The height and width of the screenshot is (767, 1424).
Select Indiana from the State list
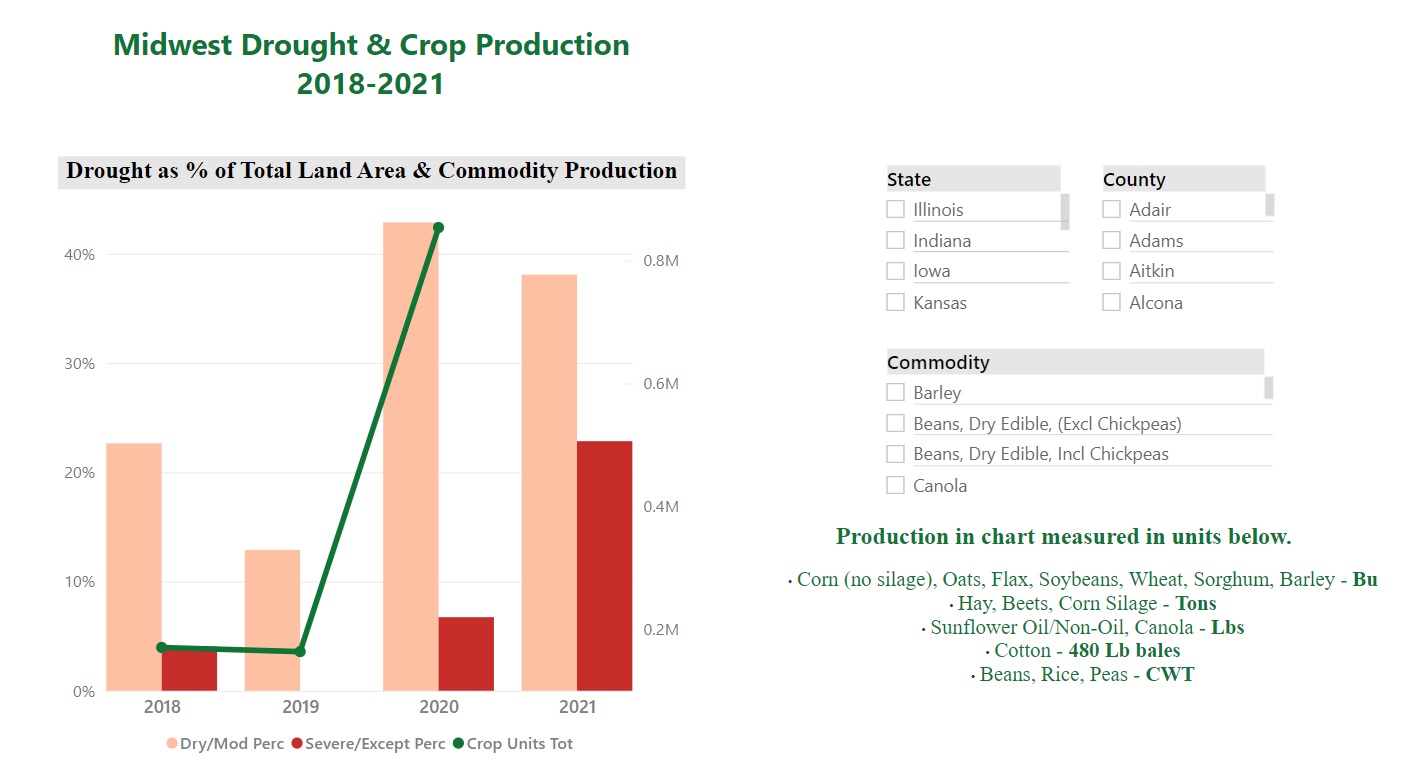coord(894,240)
